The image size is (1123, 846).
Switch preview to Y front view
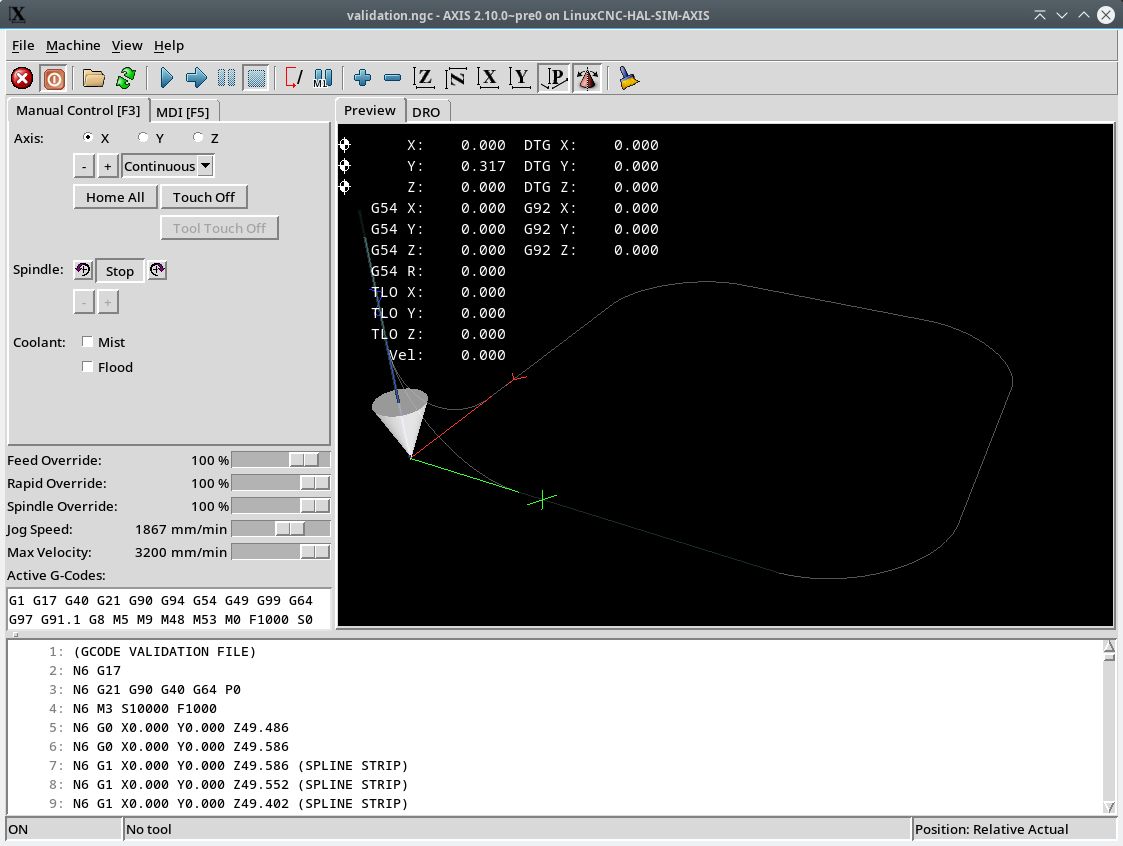[x=520, y=78]
